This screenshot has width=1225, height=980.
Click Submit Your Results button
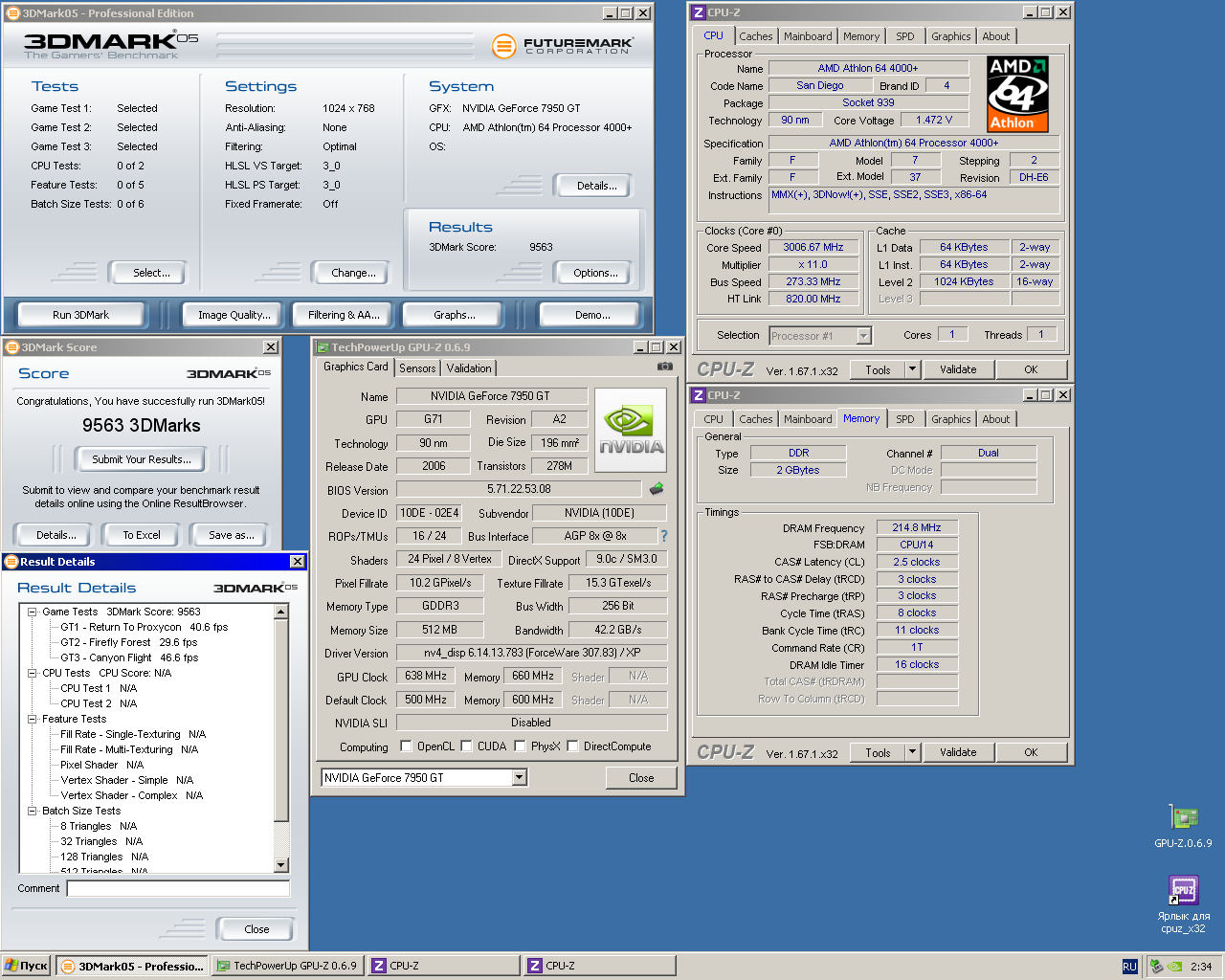tap(142, 459)
